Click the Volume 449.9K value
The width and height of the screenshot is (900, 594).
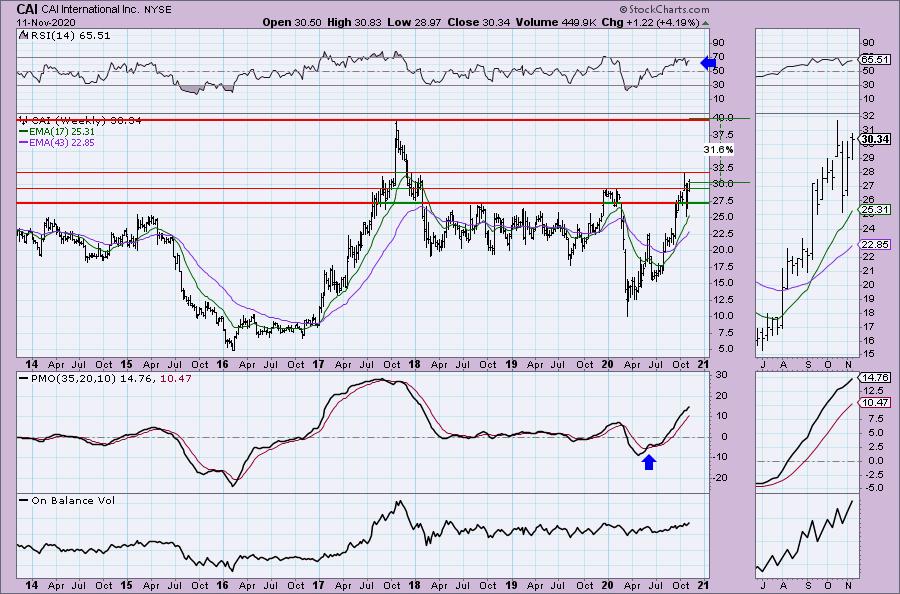tap(556, 22)
